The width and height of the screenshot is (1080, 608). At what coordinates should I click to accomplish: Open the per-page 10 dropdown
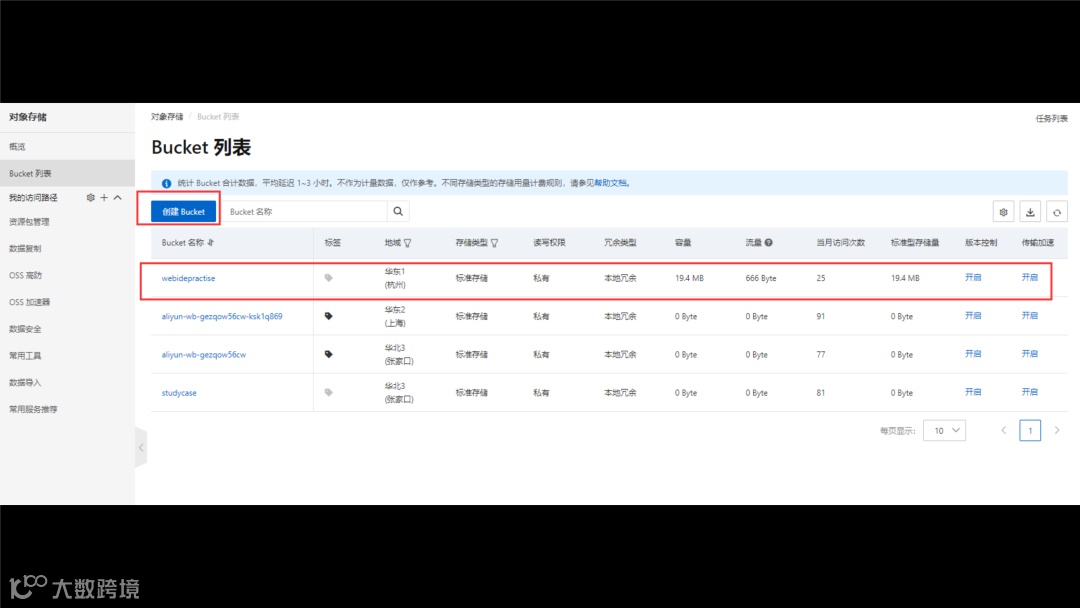click(x=944, y=430)
